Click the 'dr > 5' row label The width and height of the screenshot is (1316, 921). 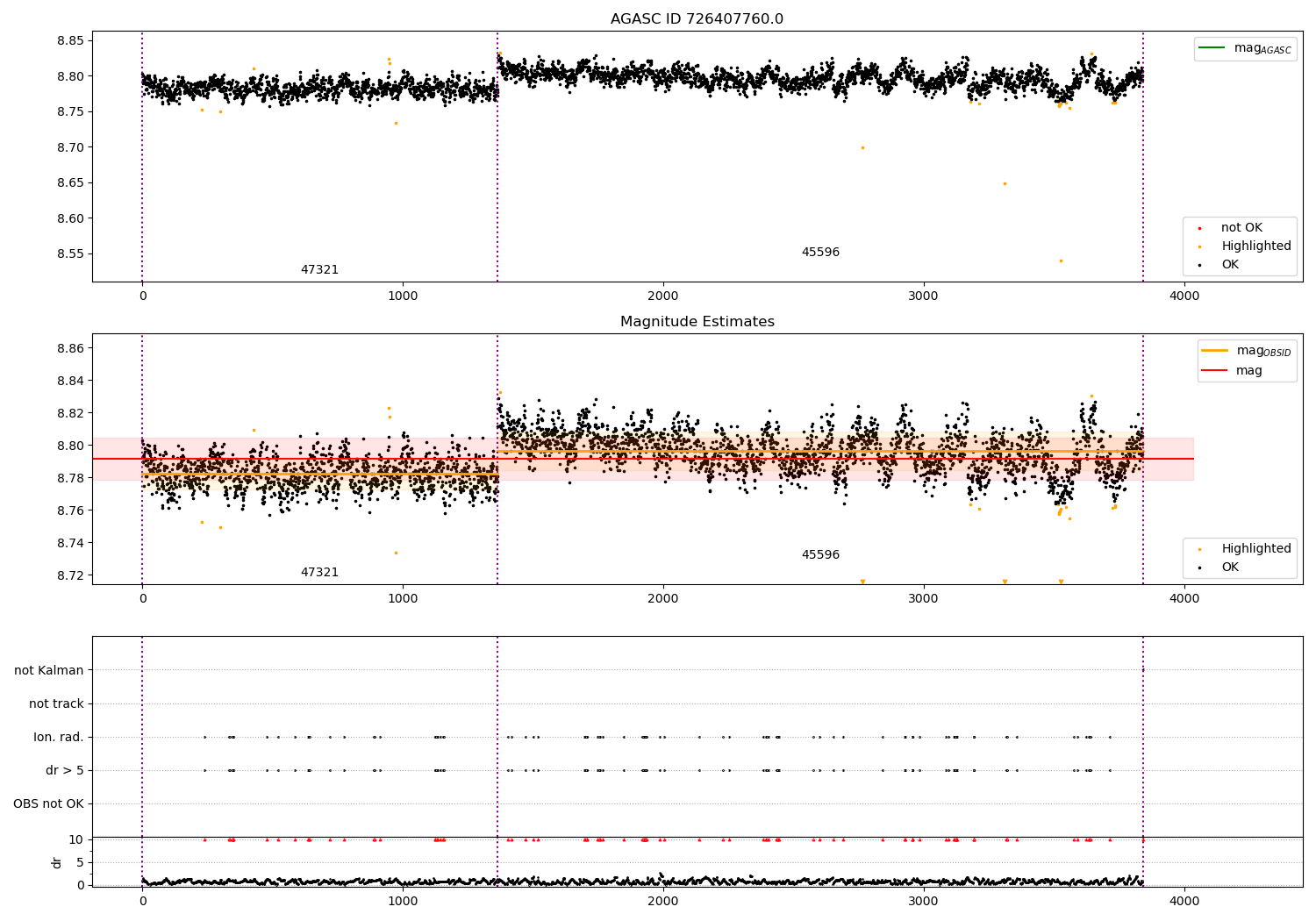(x=65, y=770)
